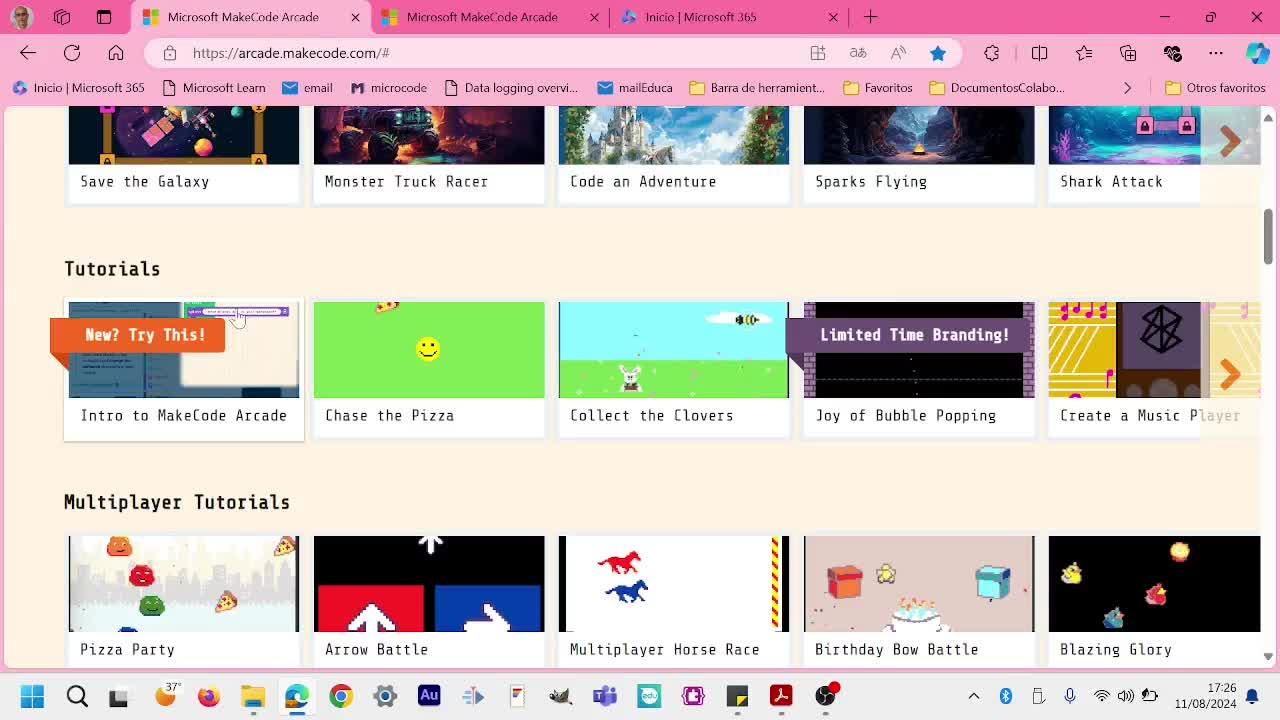This screenshot has height=720, width=1280.
Task: Launch Firefox from the taskbar
Action: pos(209,696)
